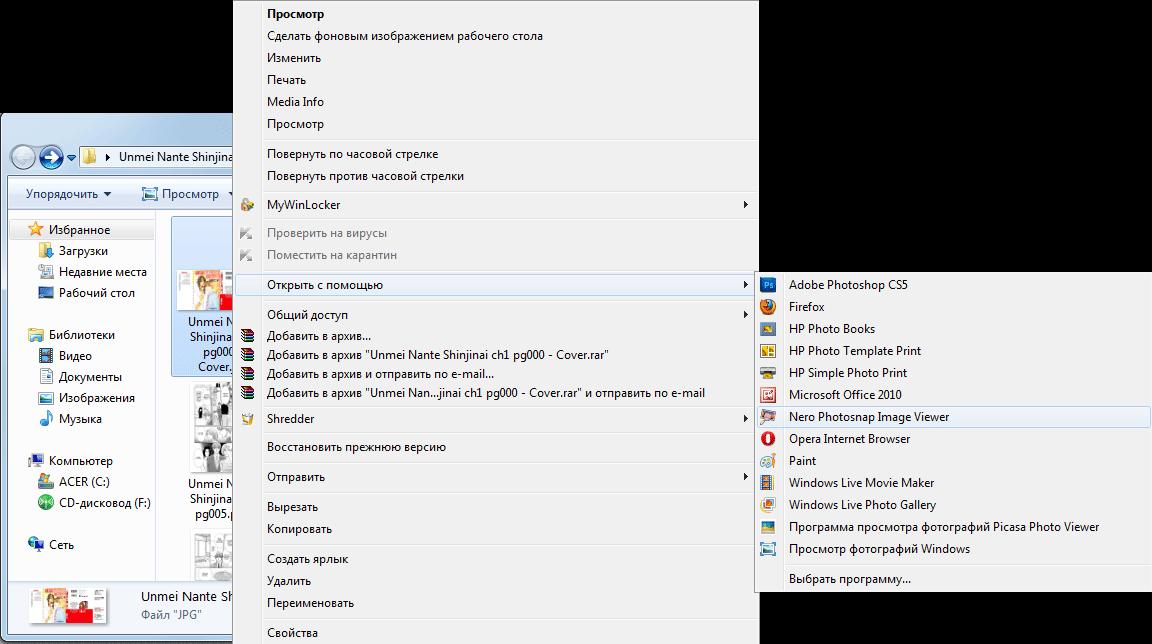This screenshot has width=1152, height=644.
Task: Click the Opera Internet Browser icon
Action: point(768,439)
